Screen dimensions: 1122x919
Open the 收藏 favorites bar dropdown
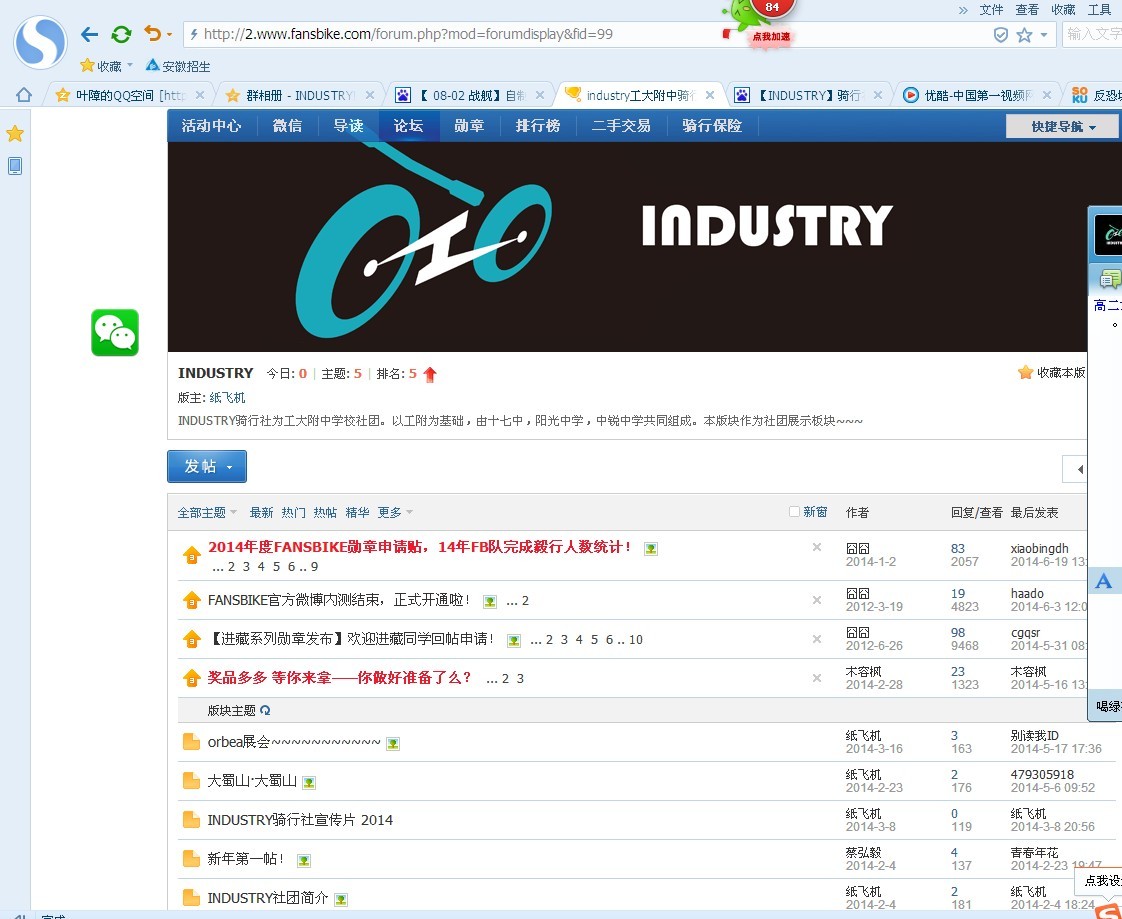click(129, 66)
